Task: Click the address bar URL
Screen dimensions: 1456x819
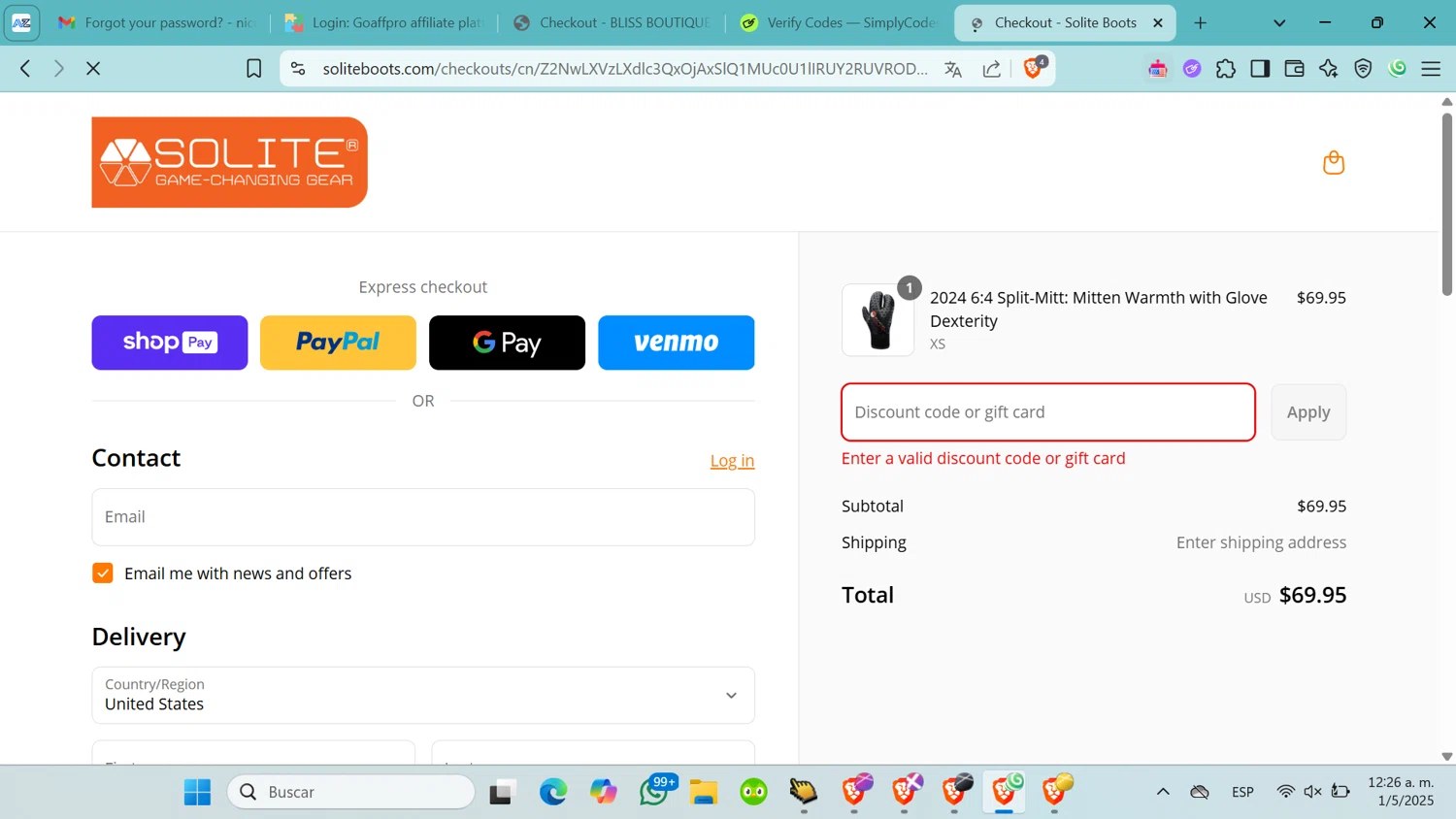Action: [x=625, y=68]
